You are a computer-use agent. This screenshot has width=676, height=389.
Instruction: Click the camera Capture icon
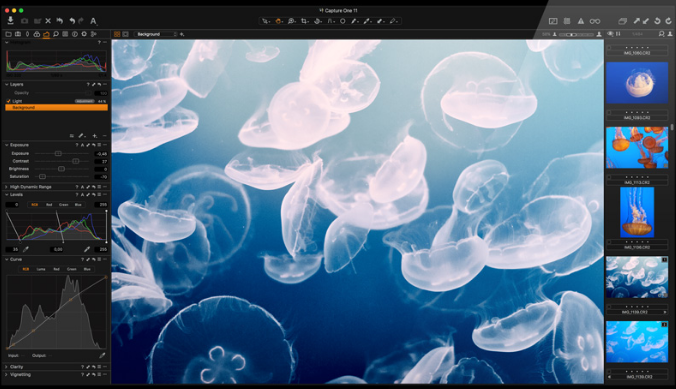25,21
